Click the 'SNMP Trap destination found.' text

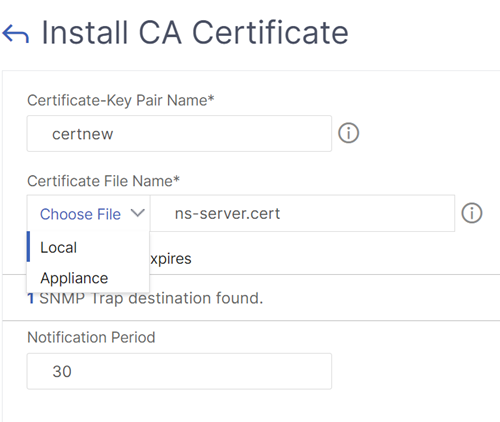(151, 298)
